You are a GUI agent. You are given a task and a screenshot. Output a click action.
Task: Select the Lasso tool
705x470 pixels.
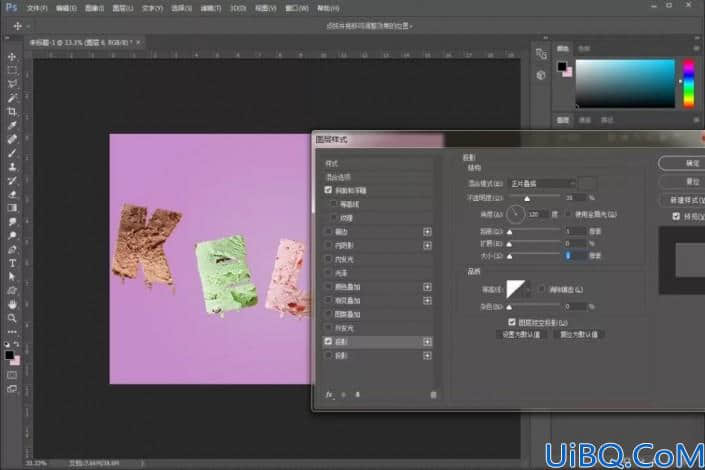tap(12, 84)
